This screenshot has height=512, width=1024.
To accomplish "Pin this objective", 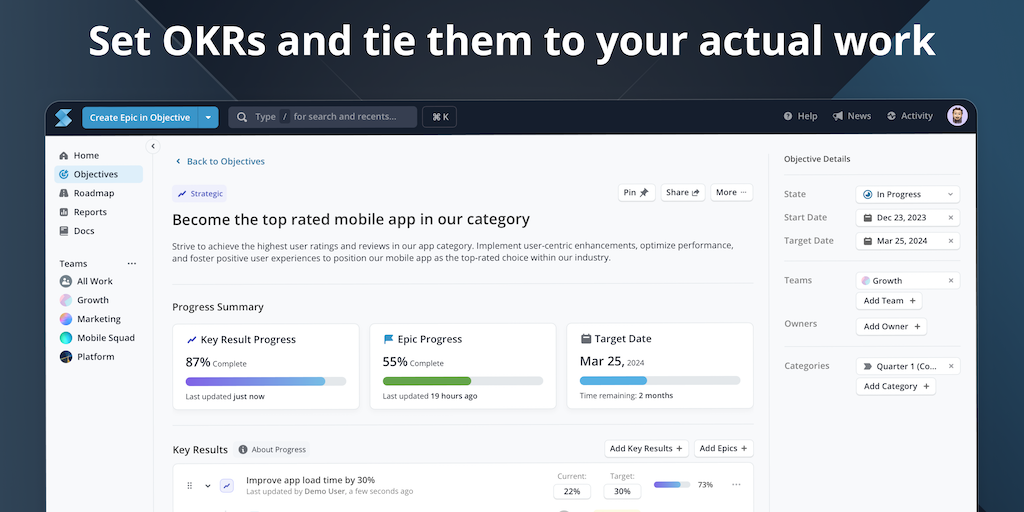I will [636, 192].
